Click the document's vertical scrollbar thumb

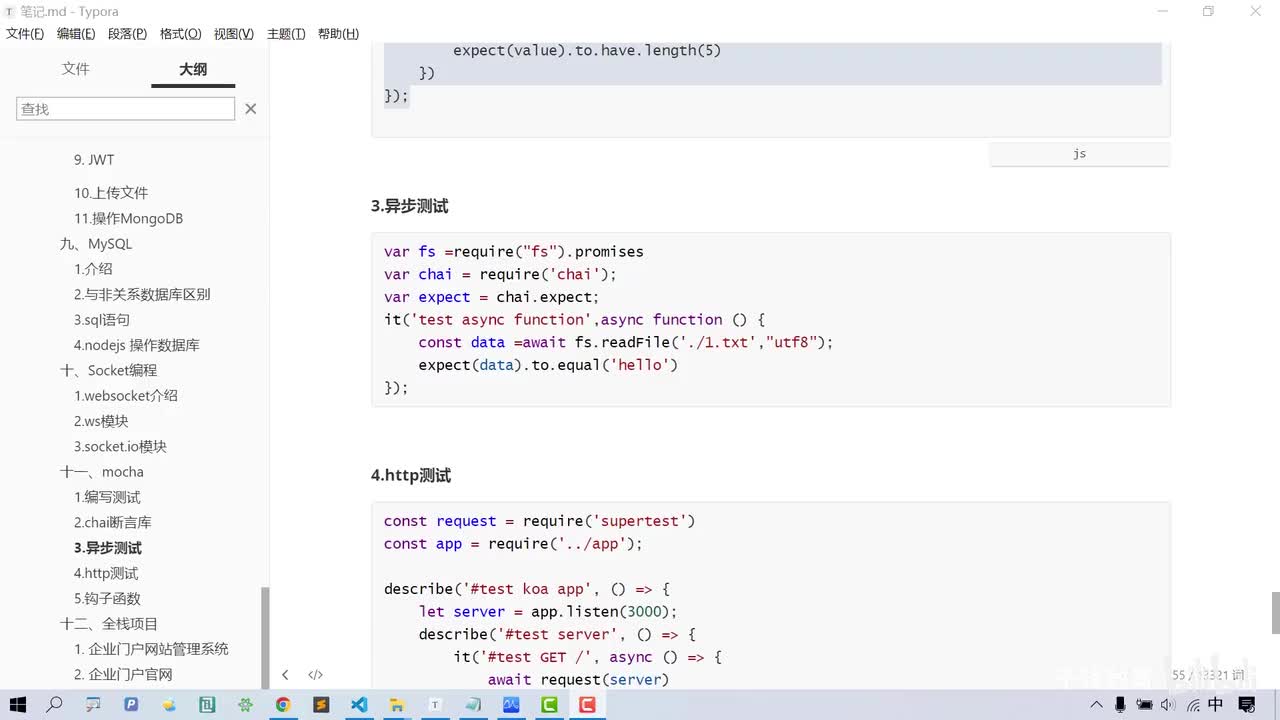[x=1275, y=612]
